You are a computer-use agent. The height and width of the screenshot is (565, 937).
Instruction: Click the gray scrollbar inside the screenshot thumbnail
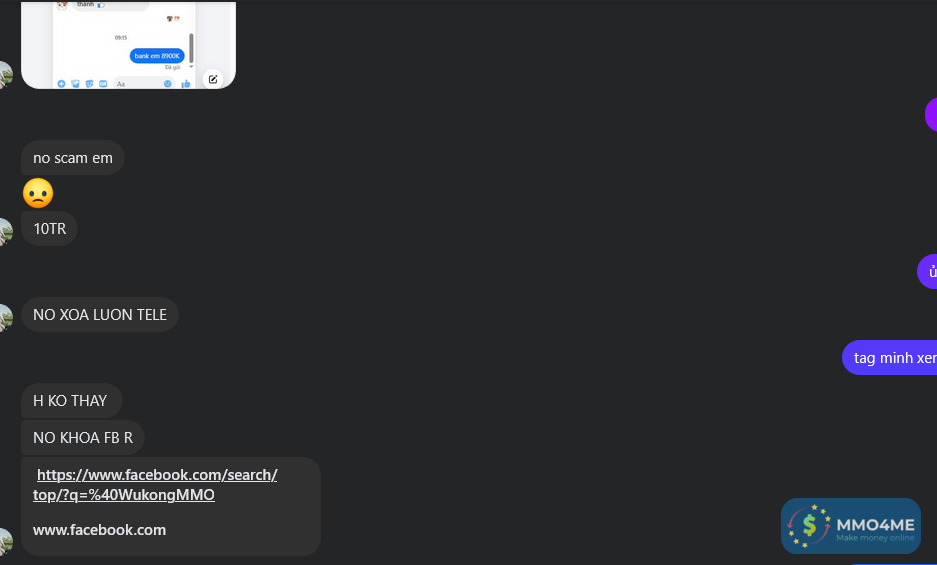click(x=191, y=48)
